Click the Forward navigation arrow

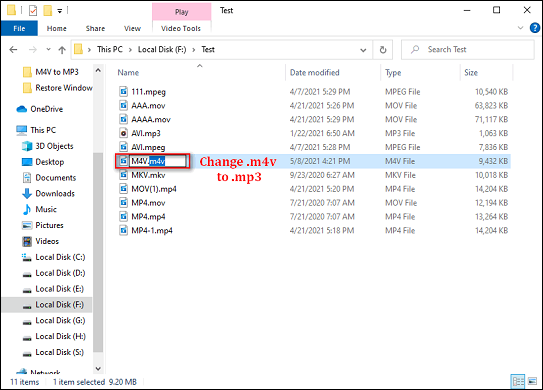coord(33,50)
